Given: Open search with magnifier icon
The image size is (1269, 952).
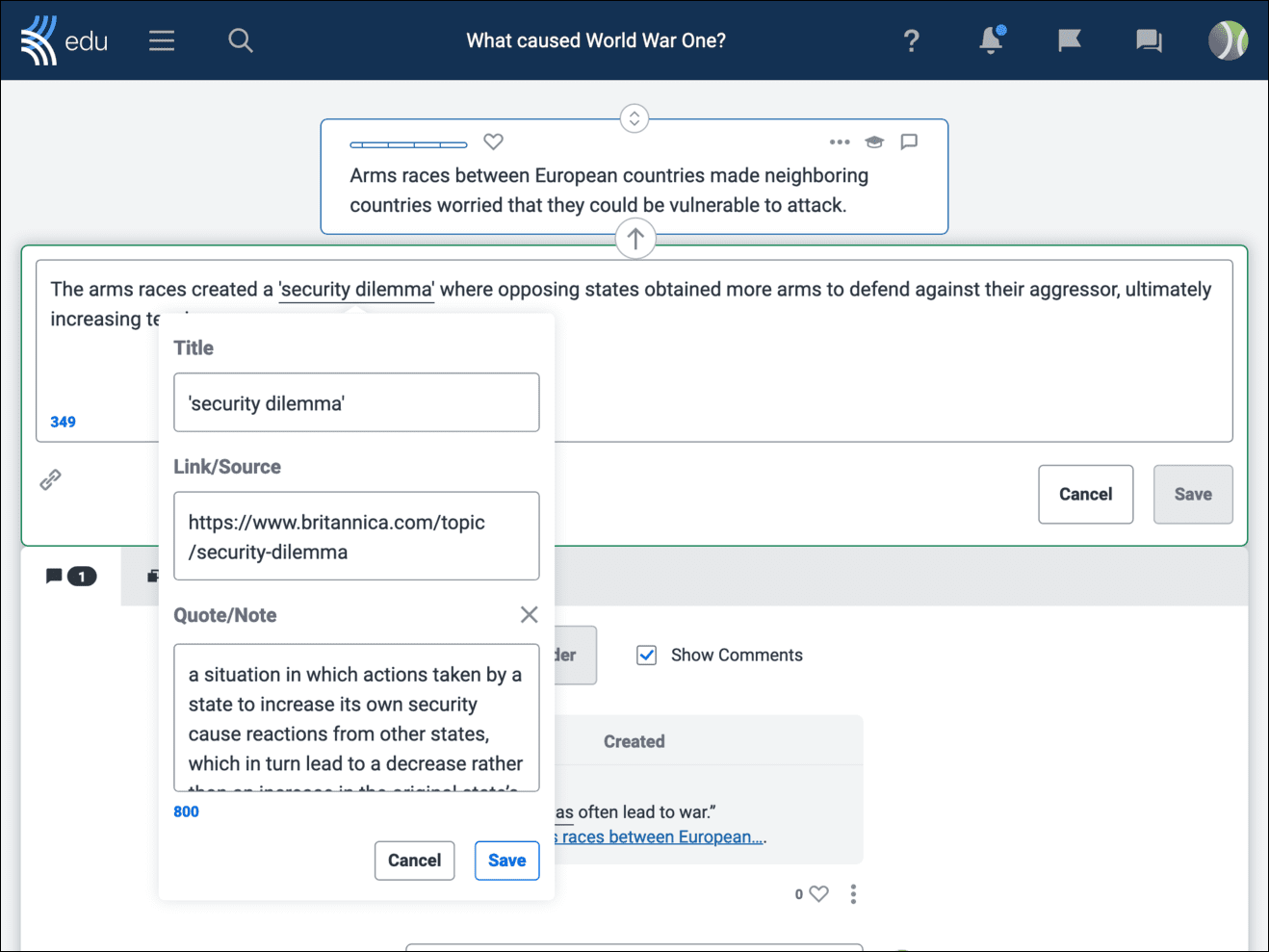Looking at the screenshot, I should (241, 40).
